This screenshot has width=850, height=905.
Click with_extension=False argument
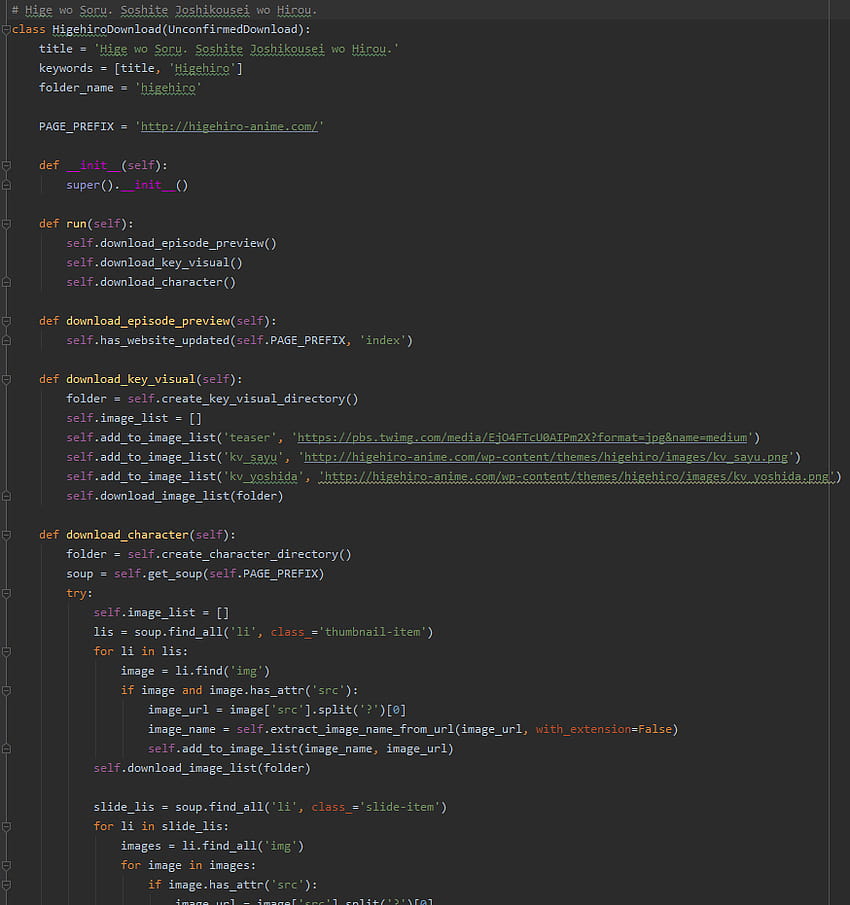pyautogui.click(x=604, y=730)
